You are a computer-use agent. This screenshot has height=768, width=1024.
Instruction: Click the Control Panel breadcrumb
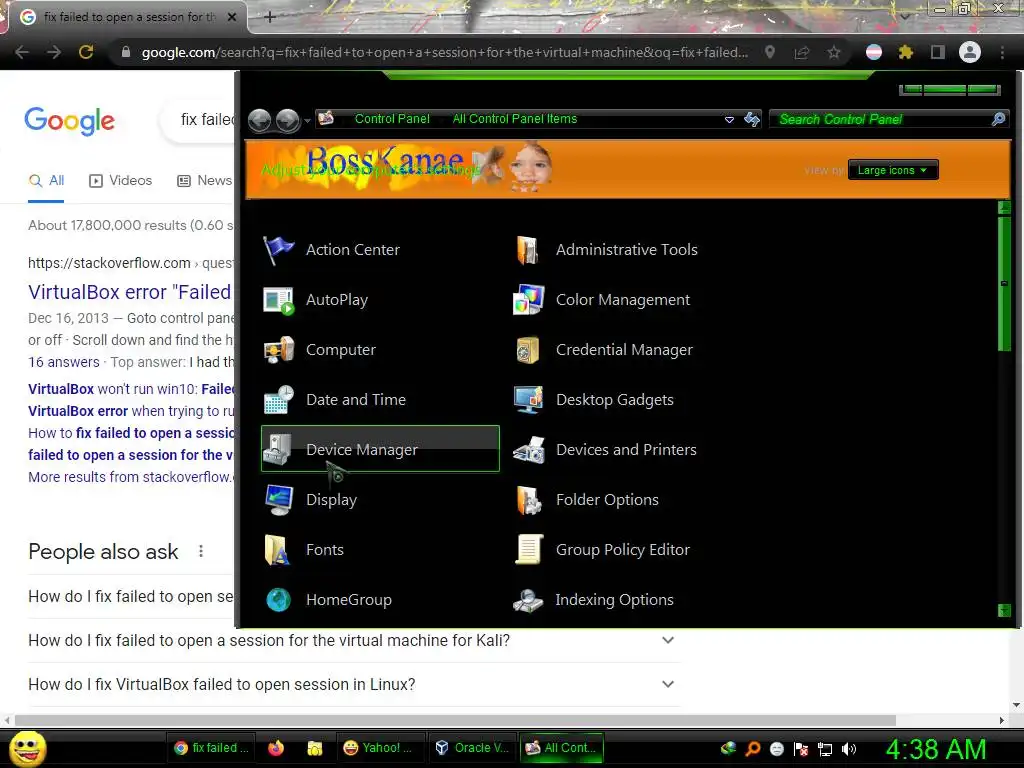click(x=392, y=119)
